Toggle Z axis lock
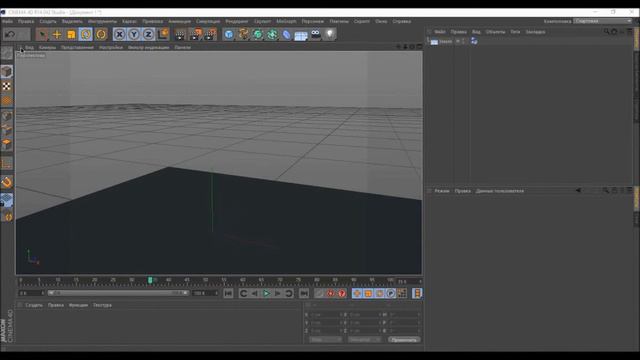The image size is (640, 360). (148, 34)
